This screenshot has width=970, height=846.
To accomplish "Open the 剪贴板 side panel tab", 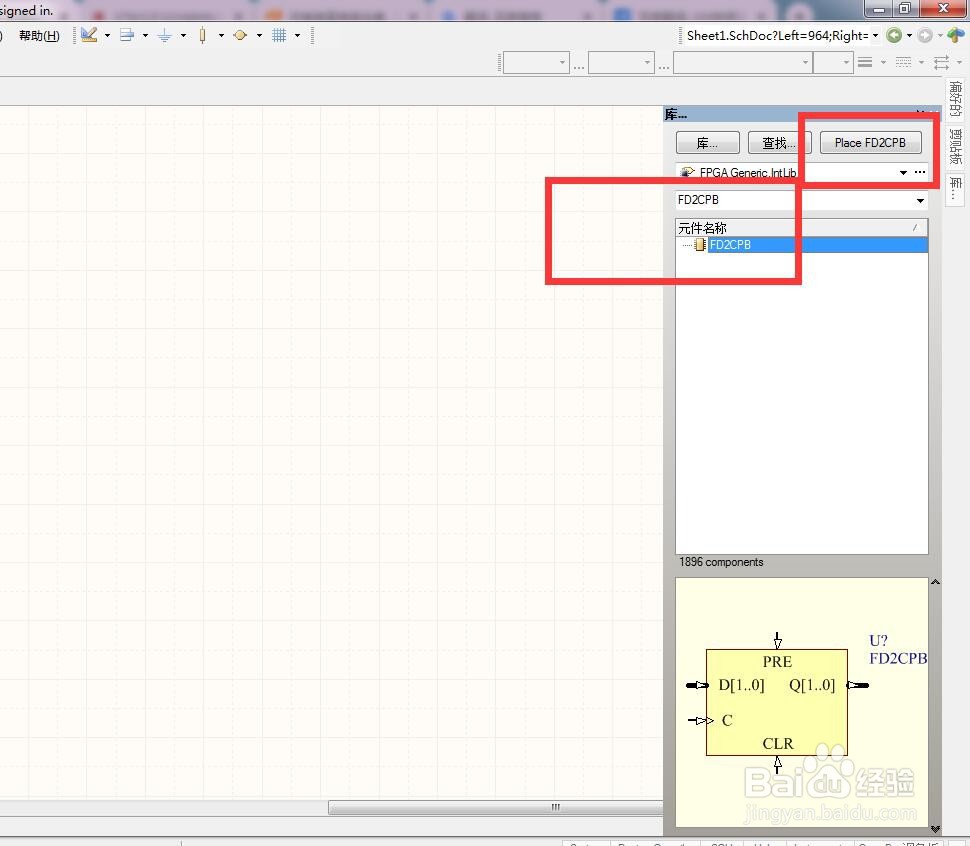I will [x=955, y=147].
